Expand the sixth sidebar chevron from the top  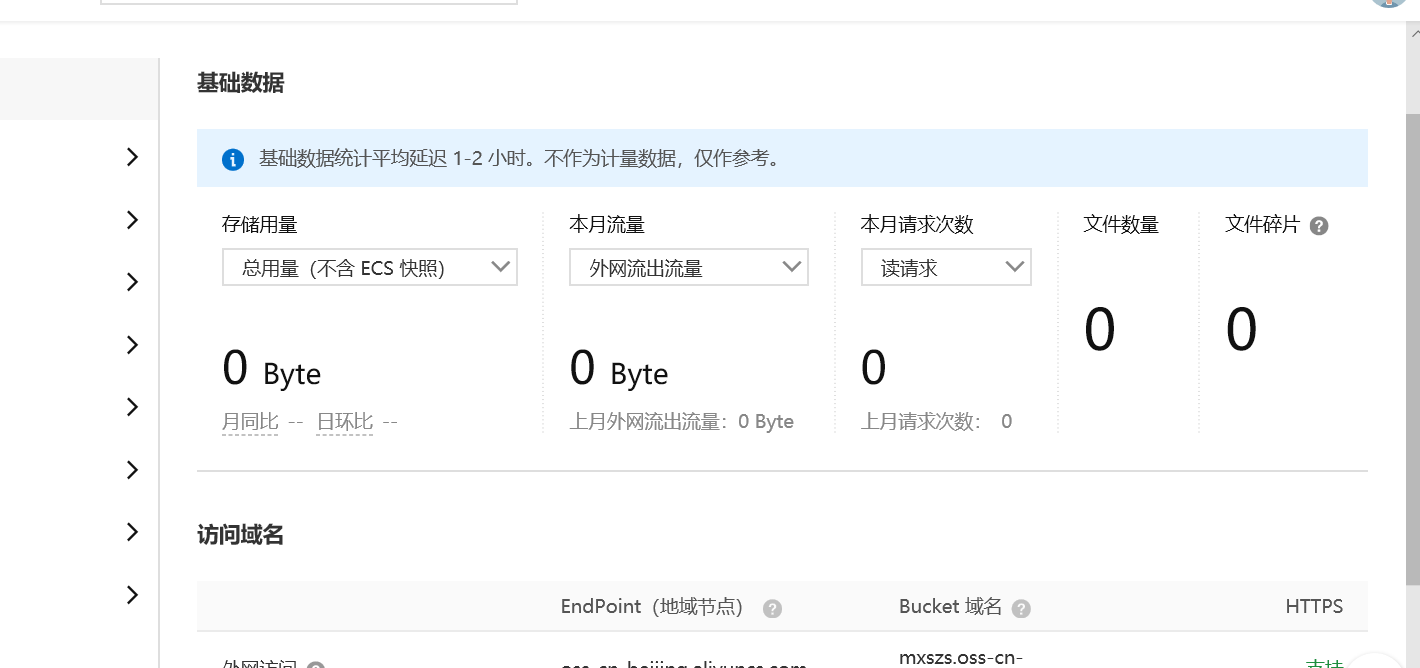[x=132, y=470]
